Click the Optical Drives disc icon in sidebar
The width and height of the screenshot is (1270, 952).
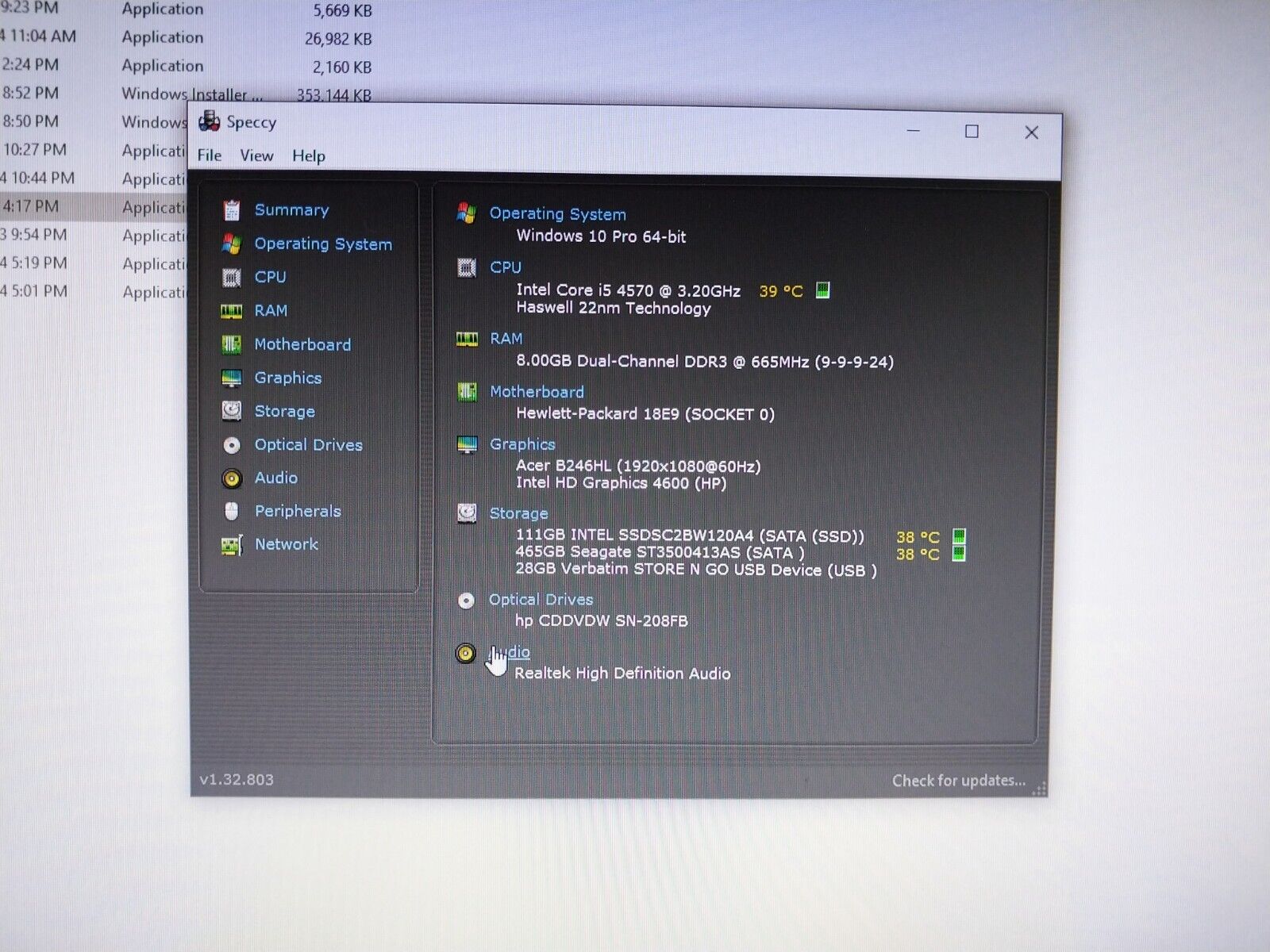pyautogui.click(x=231, y=445)
